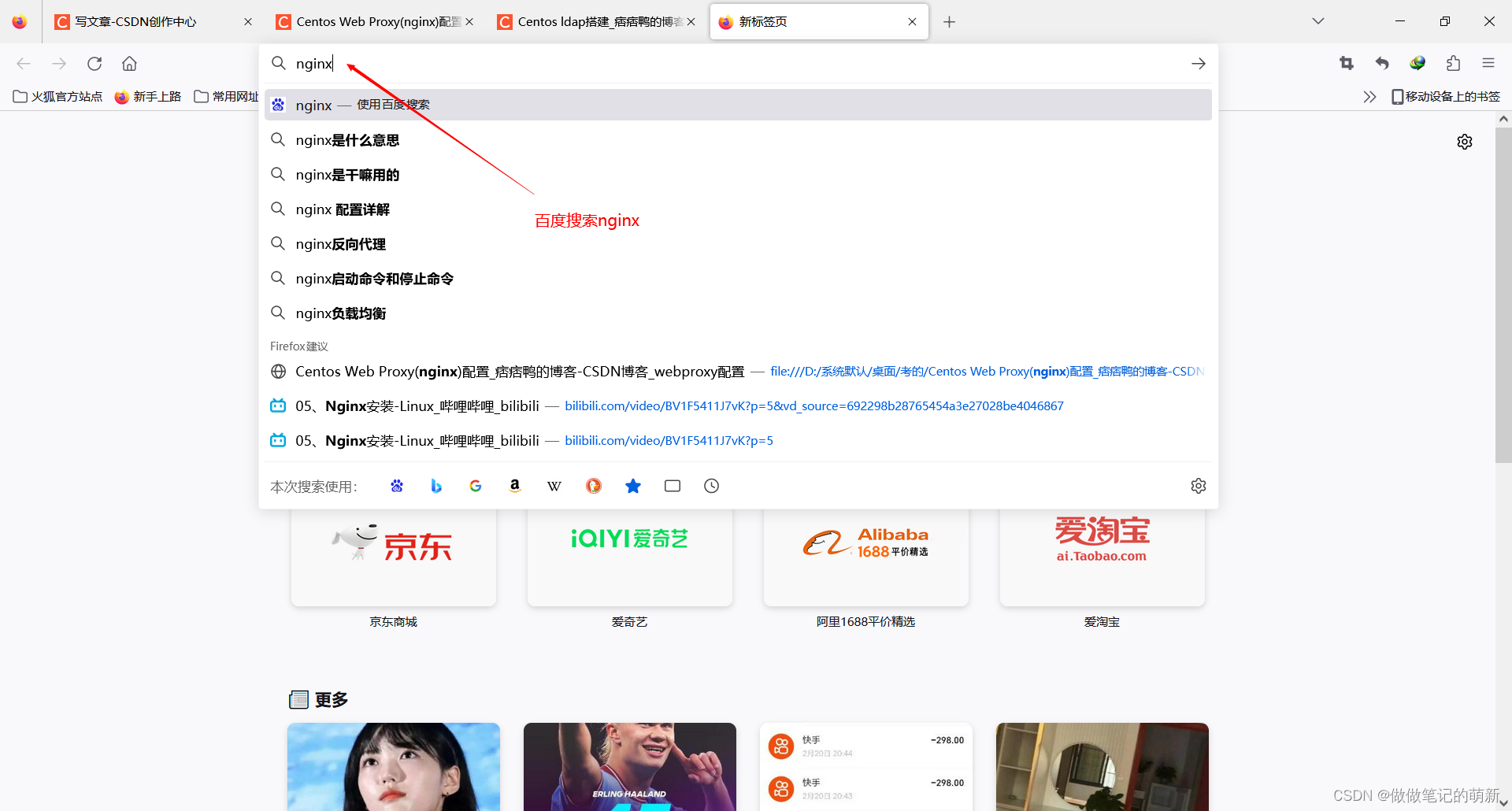This screenshot has width=1512, height=811.
Task: Go to the home page
Action: click(130, 64)
